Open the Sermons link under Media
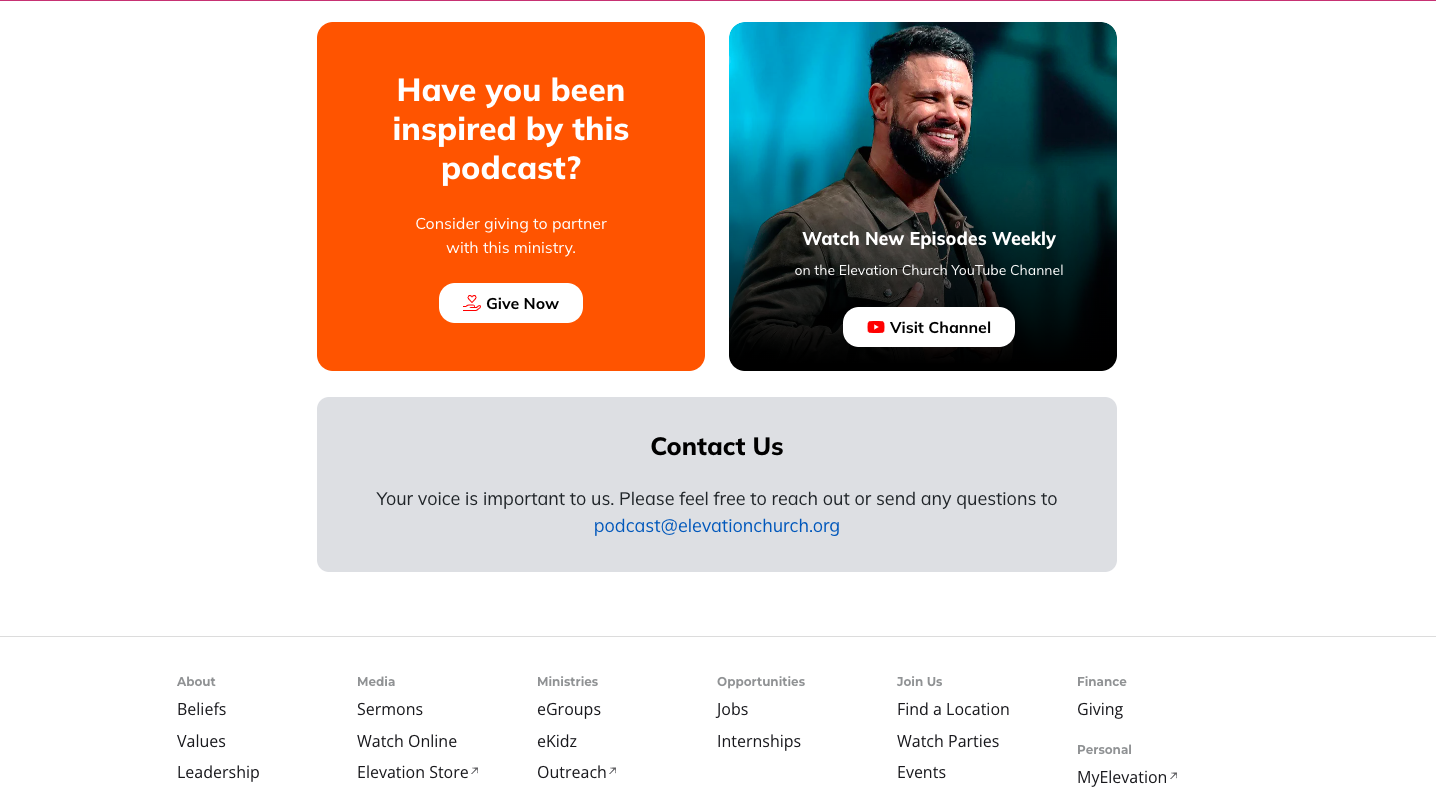1436x794 pixels. point(390,709)
